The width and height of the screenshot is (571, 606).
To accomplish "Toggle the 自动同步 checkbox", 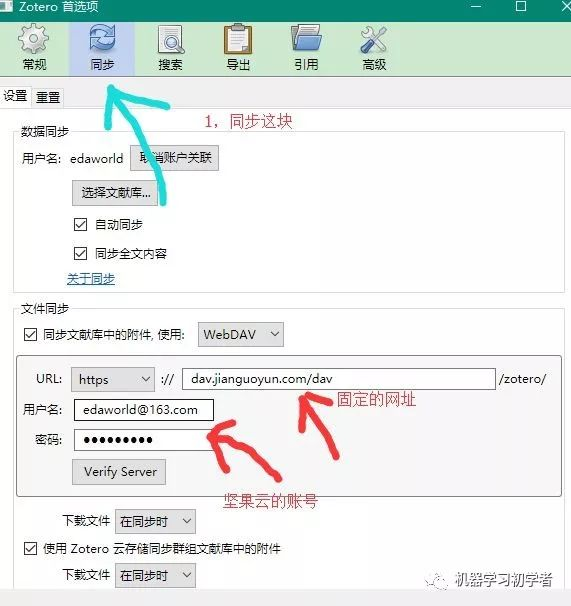I will coord(80,224).
